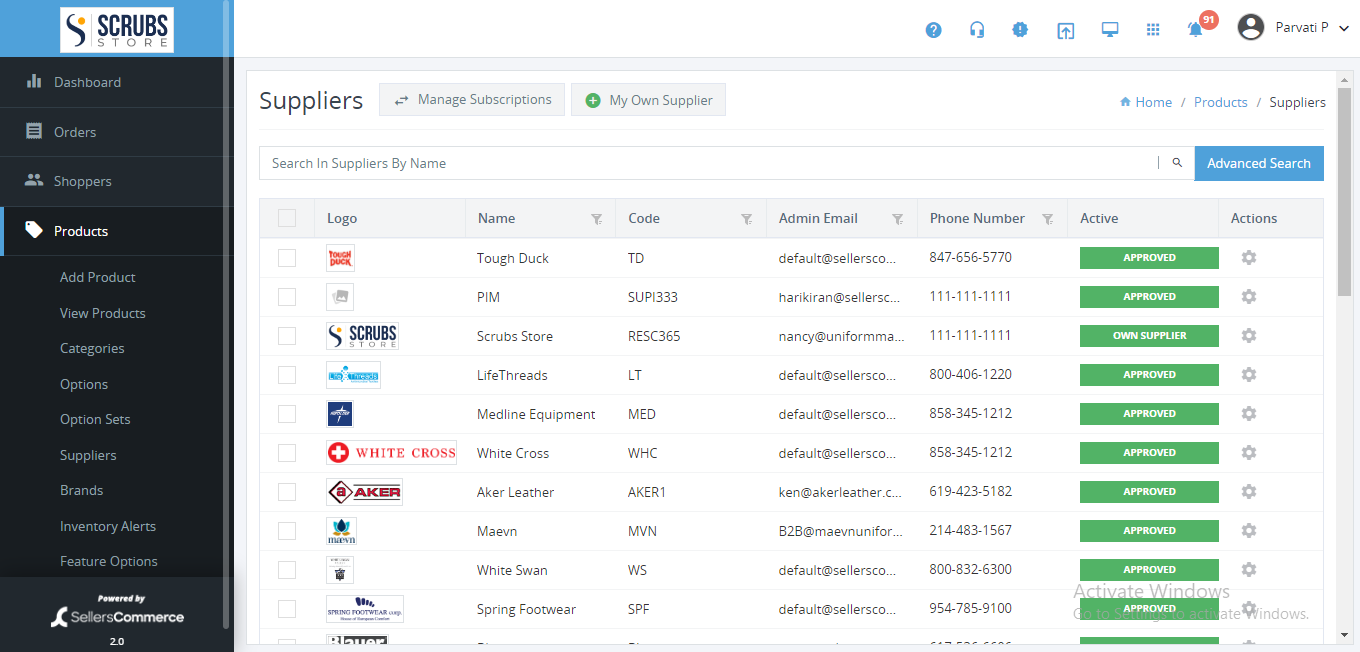Viewport: 1360px width, 652px height.
Task: Tick the checkbox for the Maevn row
Action: point(287,530)
